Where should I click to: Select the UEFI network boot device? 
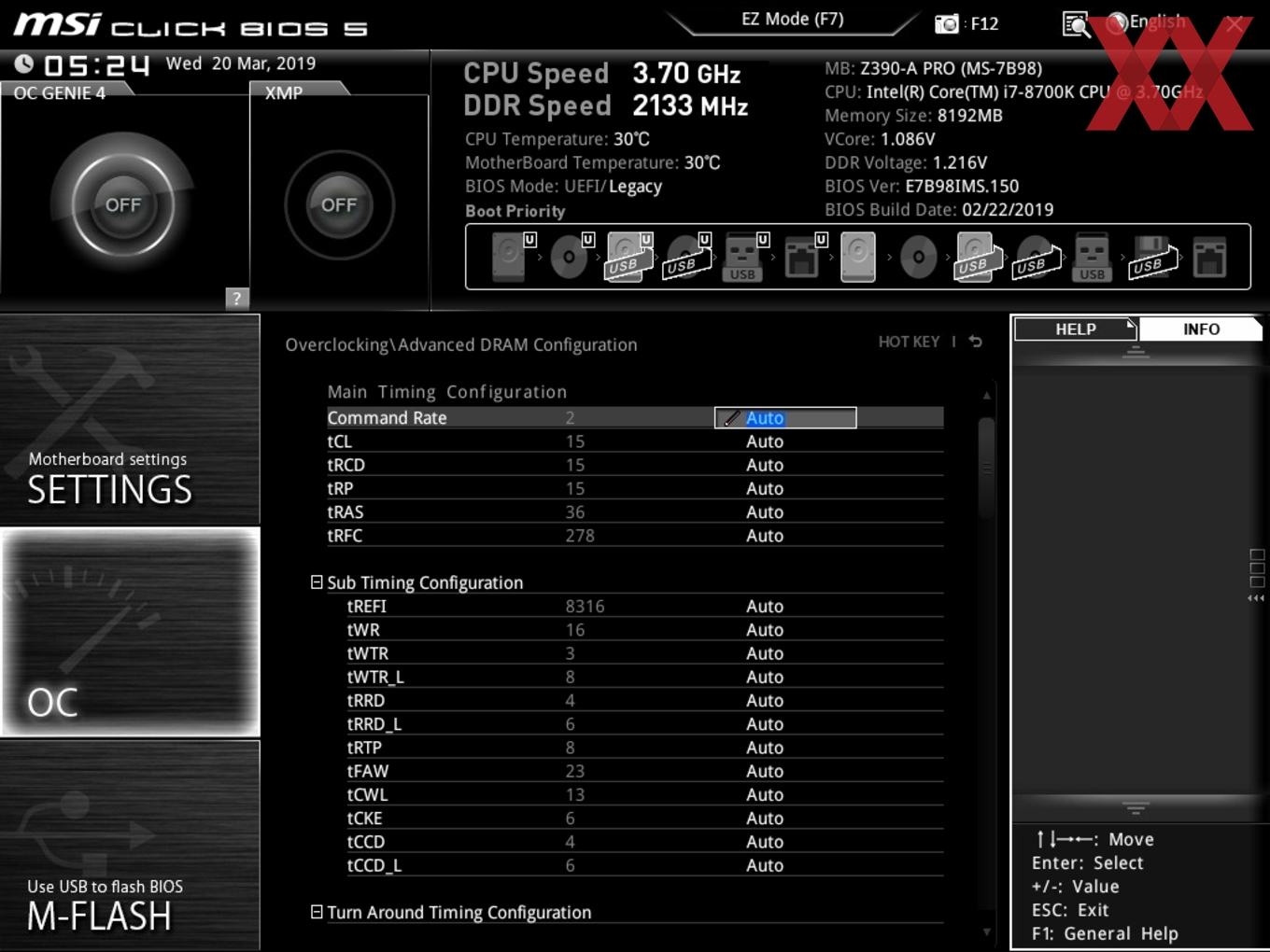pos(803,257)
